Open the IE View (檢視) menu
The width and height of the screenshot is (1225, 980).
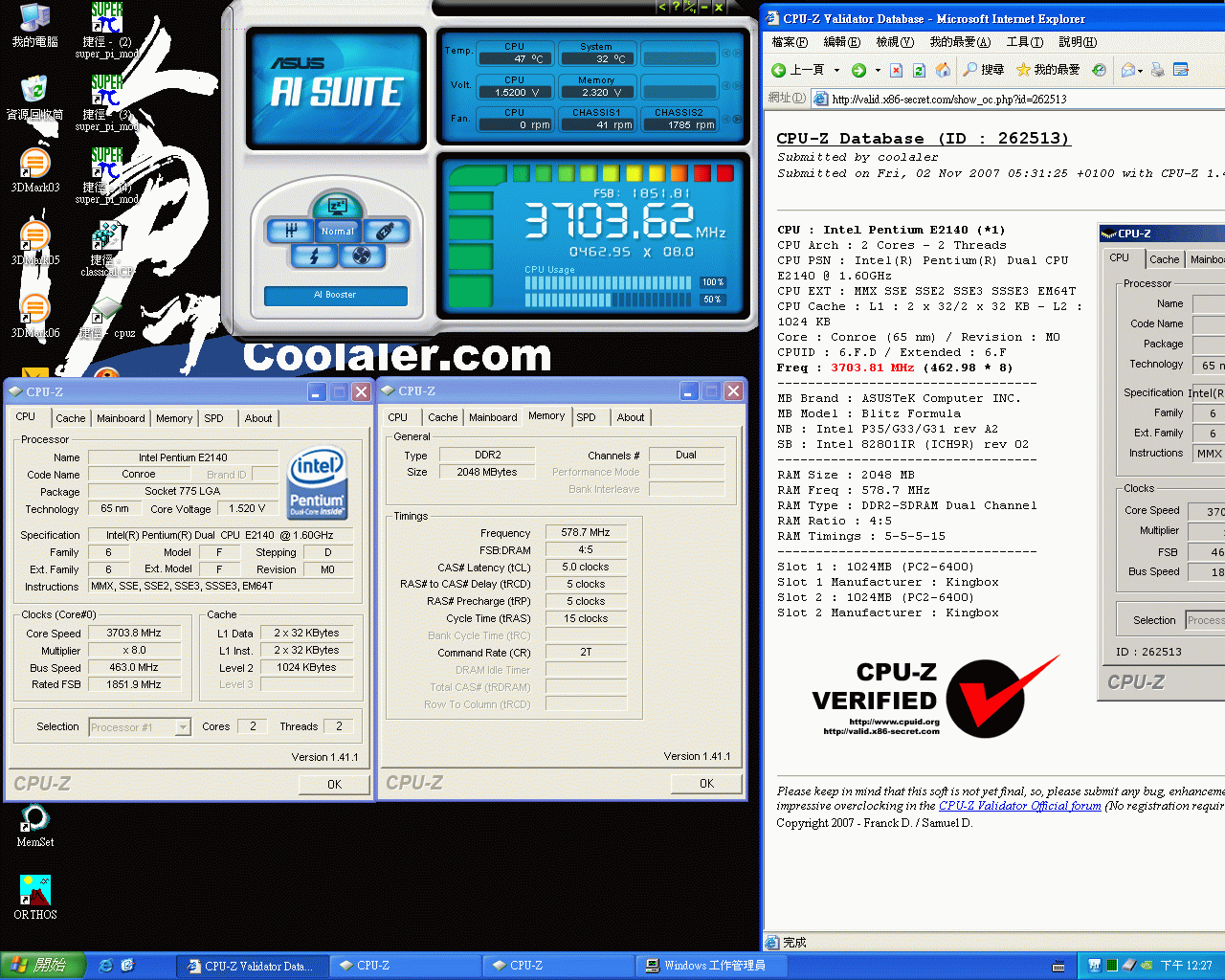895,42
